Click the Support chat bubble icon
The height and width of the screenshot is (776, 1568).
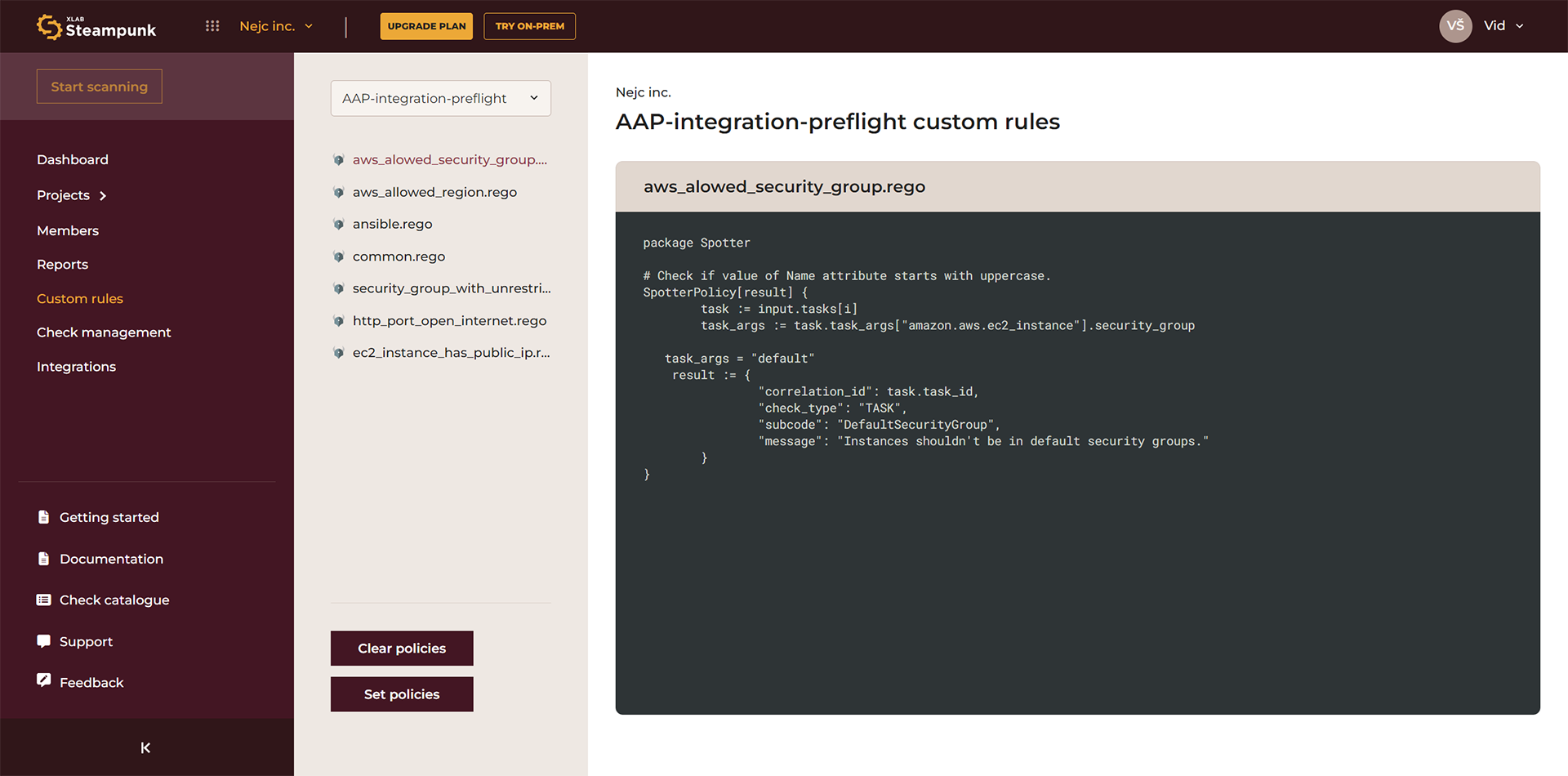click(x=44, y=640)
